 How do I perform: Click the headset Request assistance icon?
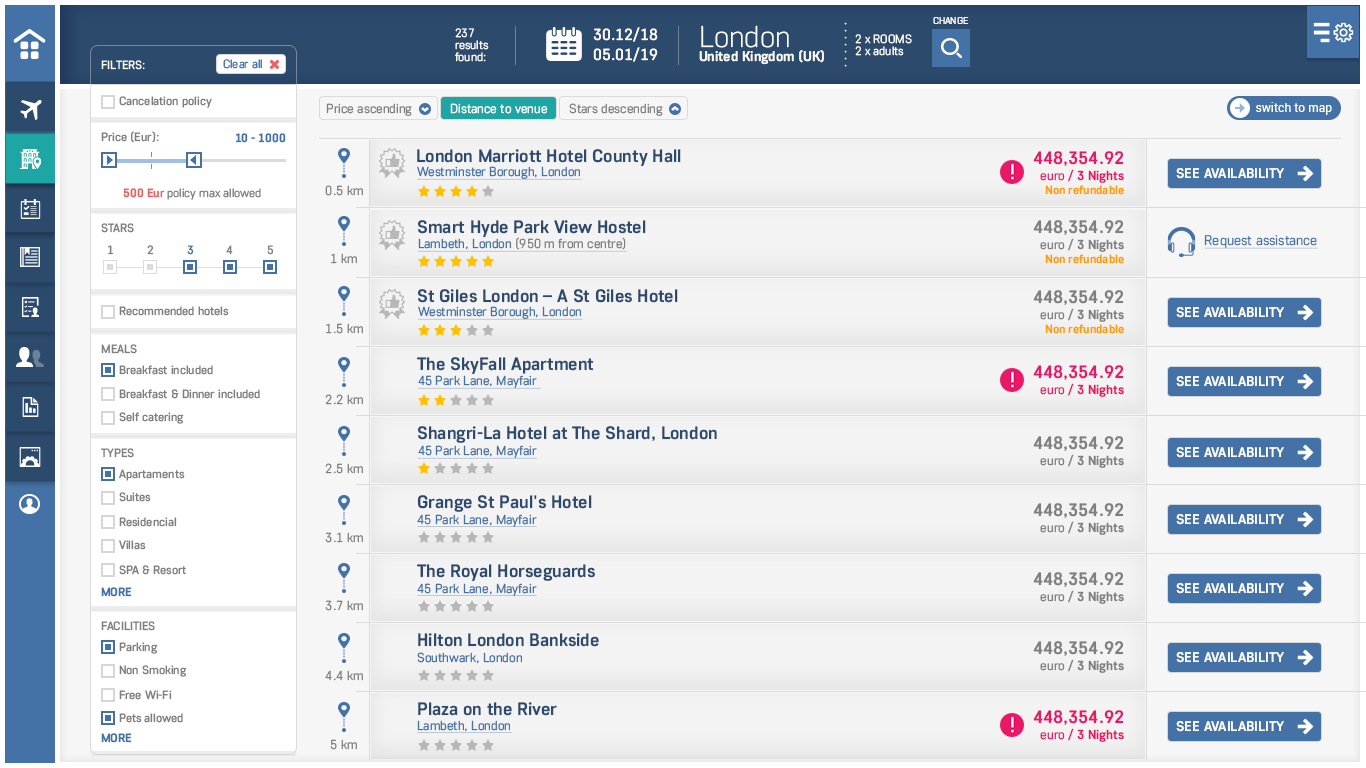click(1181, 242)
